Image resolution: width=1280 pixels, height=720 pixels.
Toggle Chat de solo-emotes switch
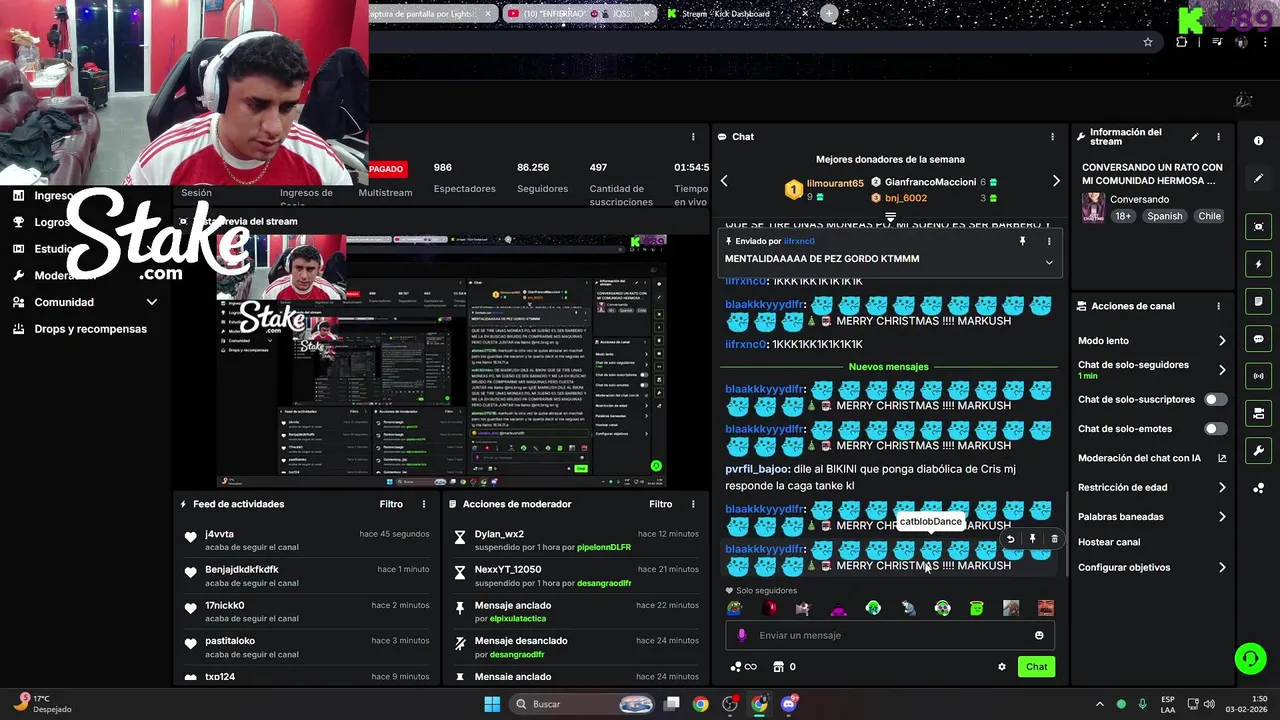click(1215, 429)
